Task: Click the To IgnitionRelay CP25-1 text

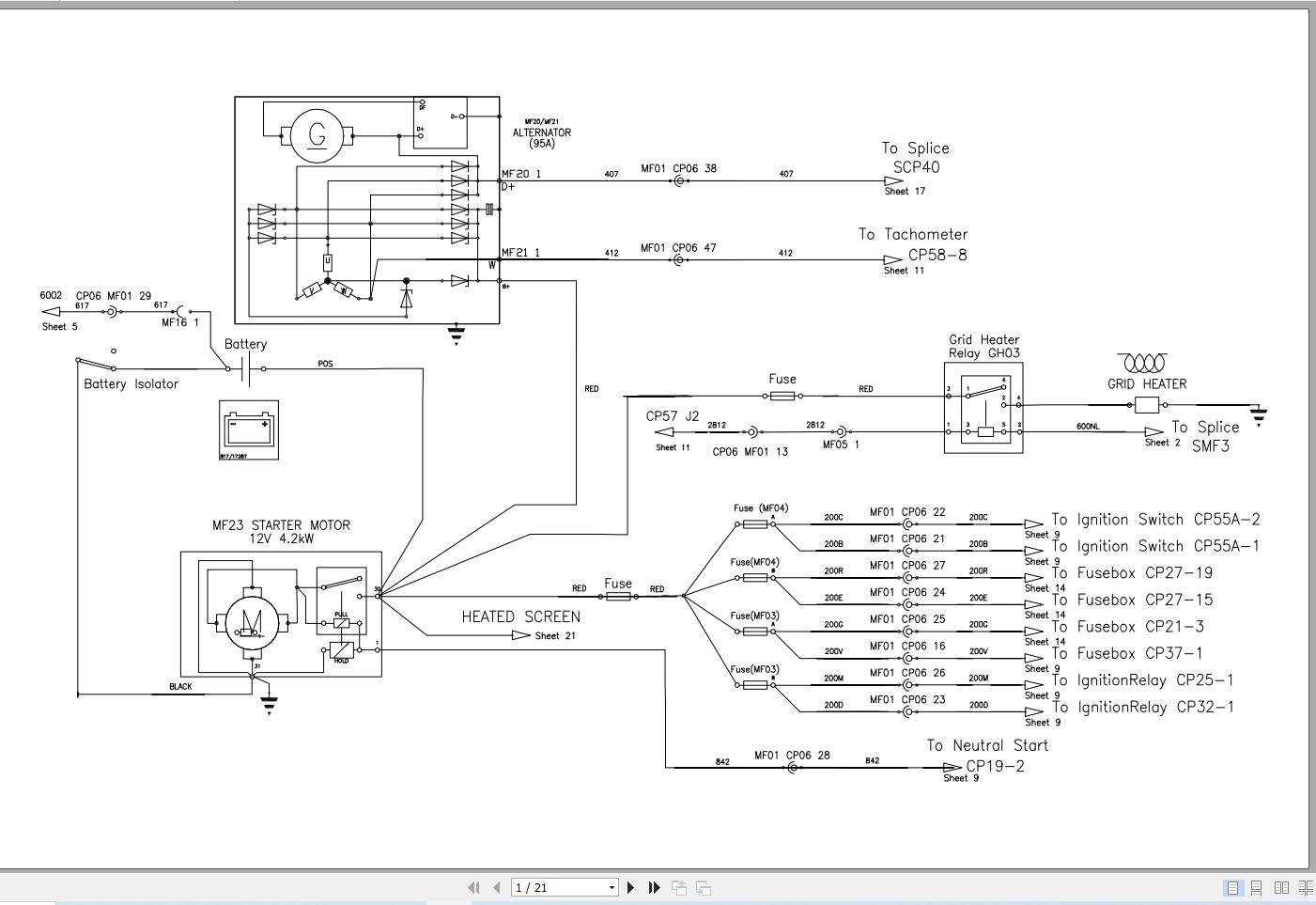Action: point(1143,679)
